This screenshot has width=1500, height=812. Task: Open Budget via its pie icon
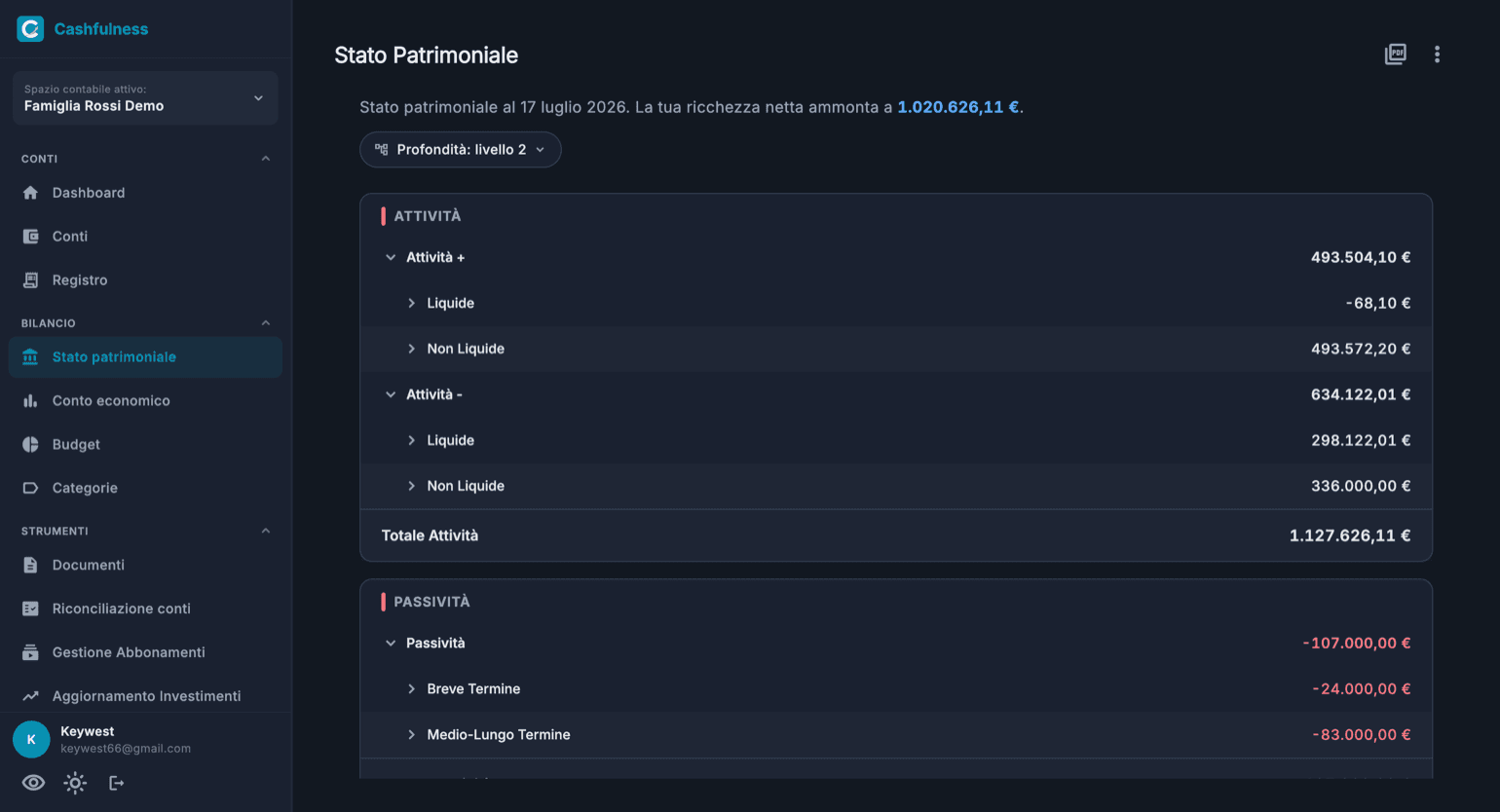tap(30, 444)
